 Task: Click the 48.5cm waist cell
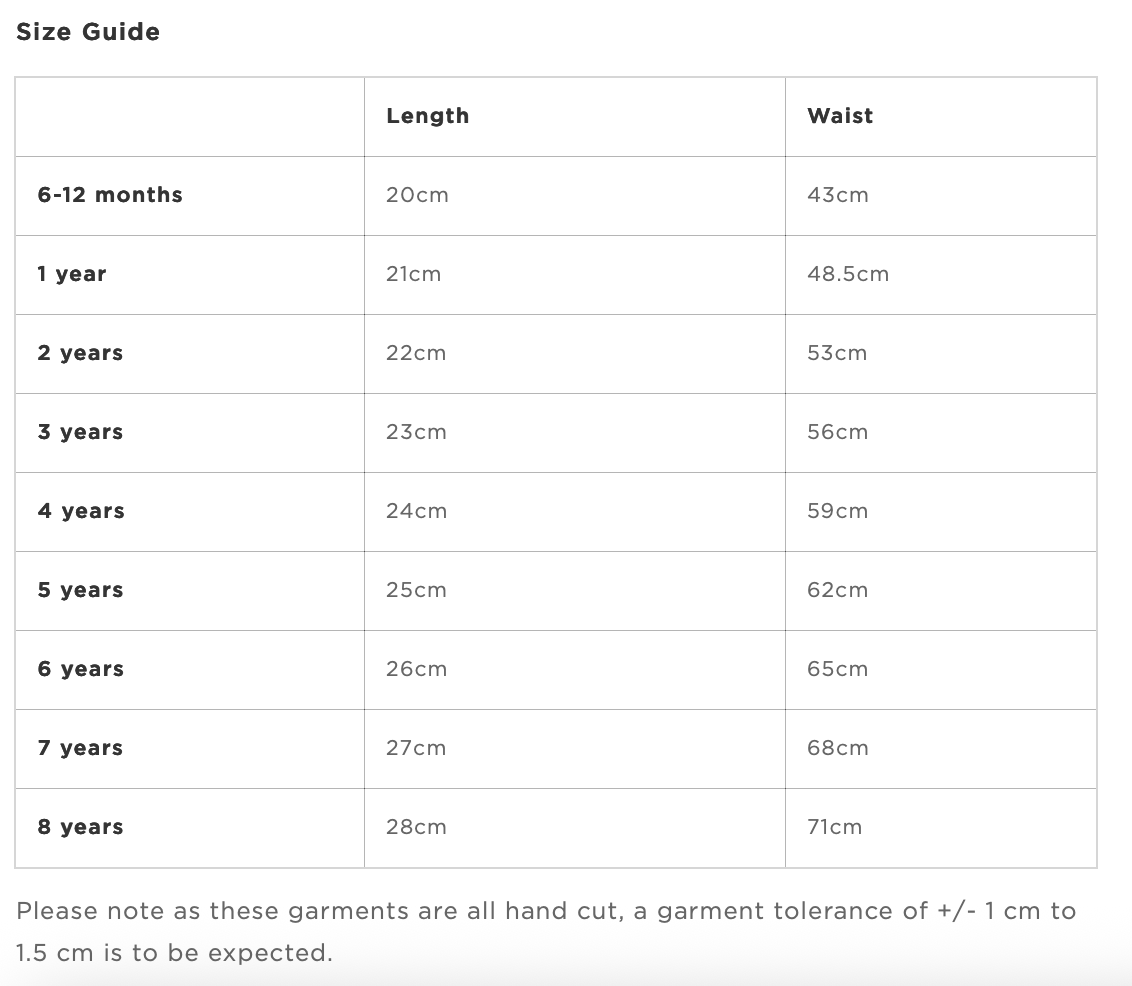click(x=848, y=274)
